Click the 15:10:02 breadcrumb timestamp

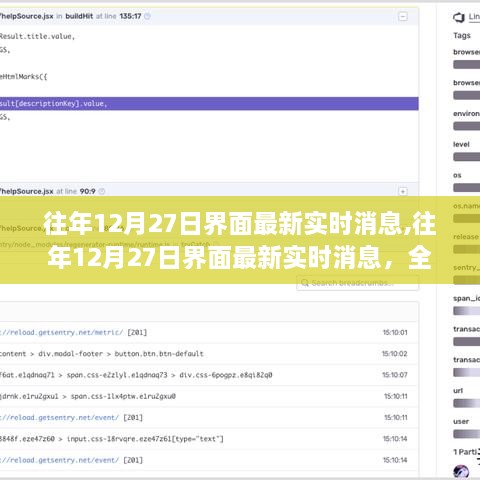pos(395,354)
